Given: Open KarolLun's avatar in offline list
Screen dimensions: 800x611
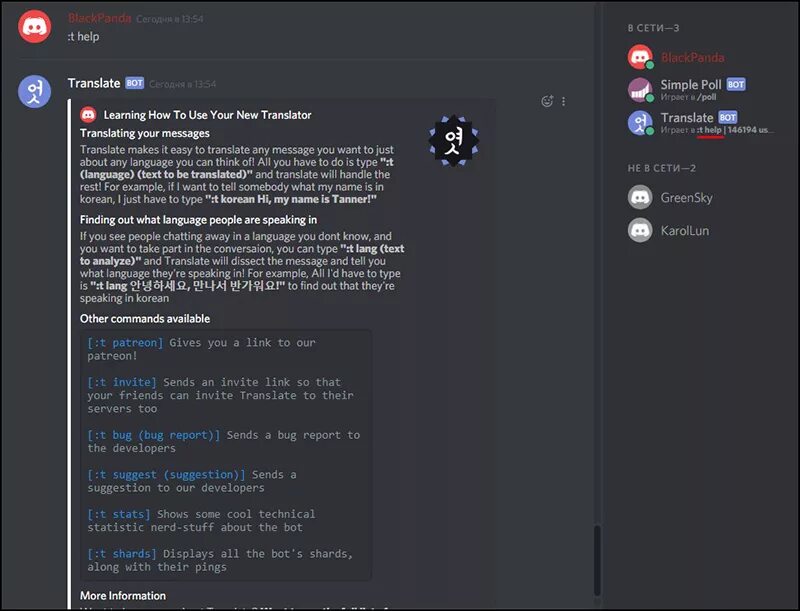Looking at the screenshot, I should (x=640, y=230).
